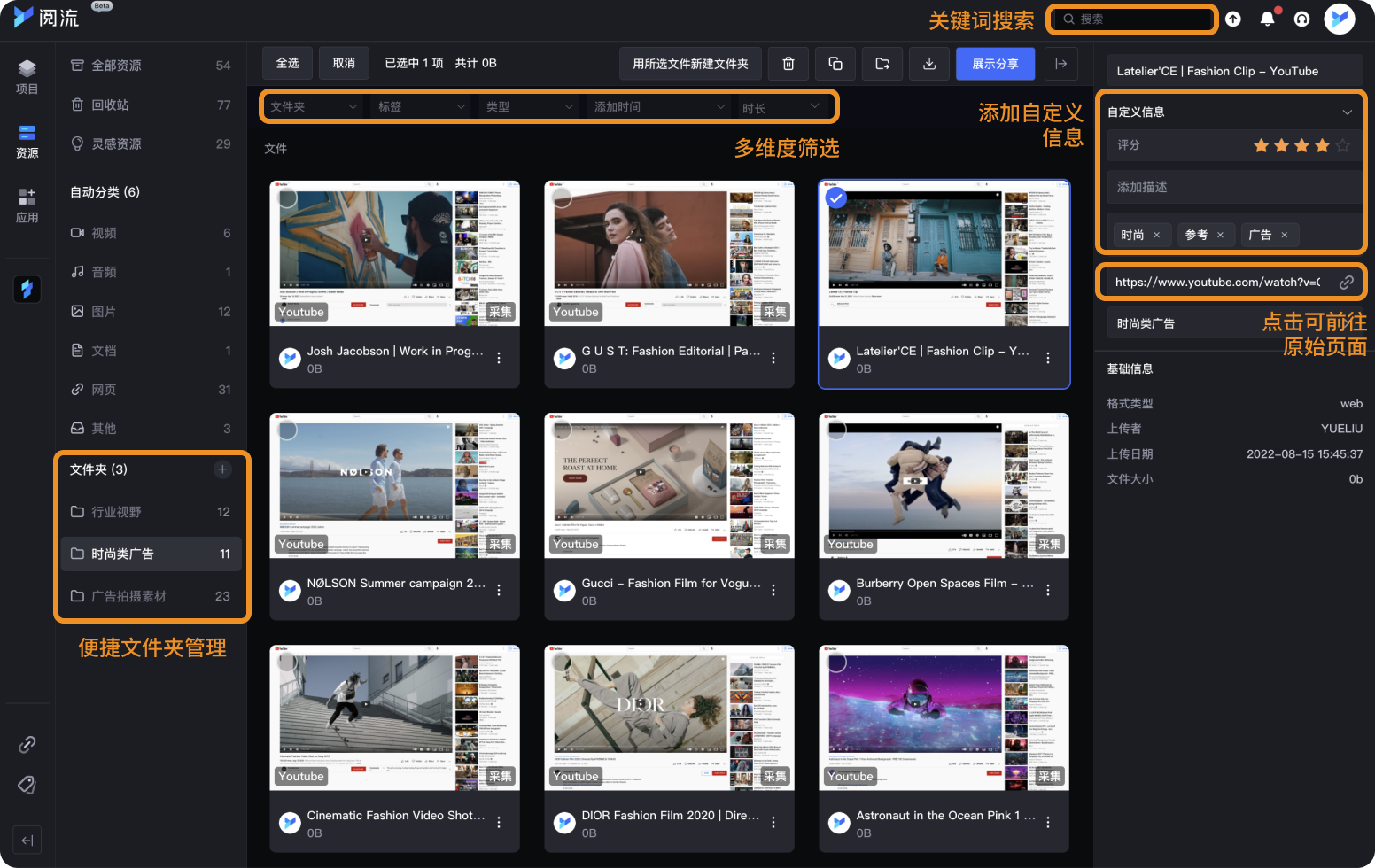Image resolution: width=1375 pixels, height=868 pixels.
Task: Collapse the 自定义信息 section chevron
Action: [1347, 112]
